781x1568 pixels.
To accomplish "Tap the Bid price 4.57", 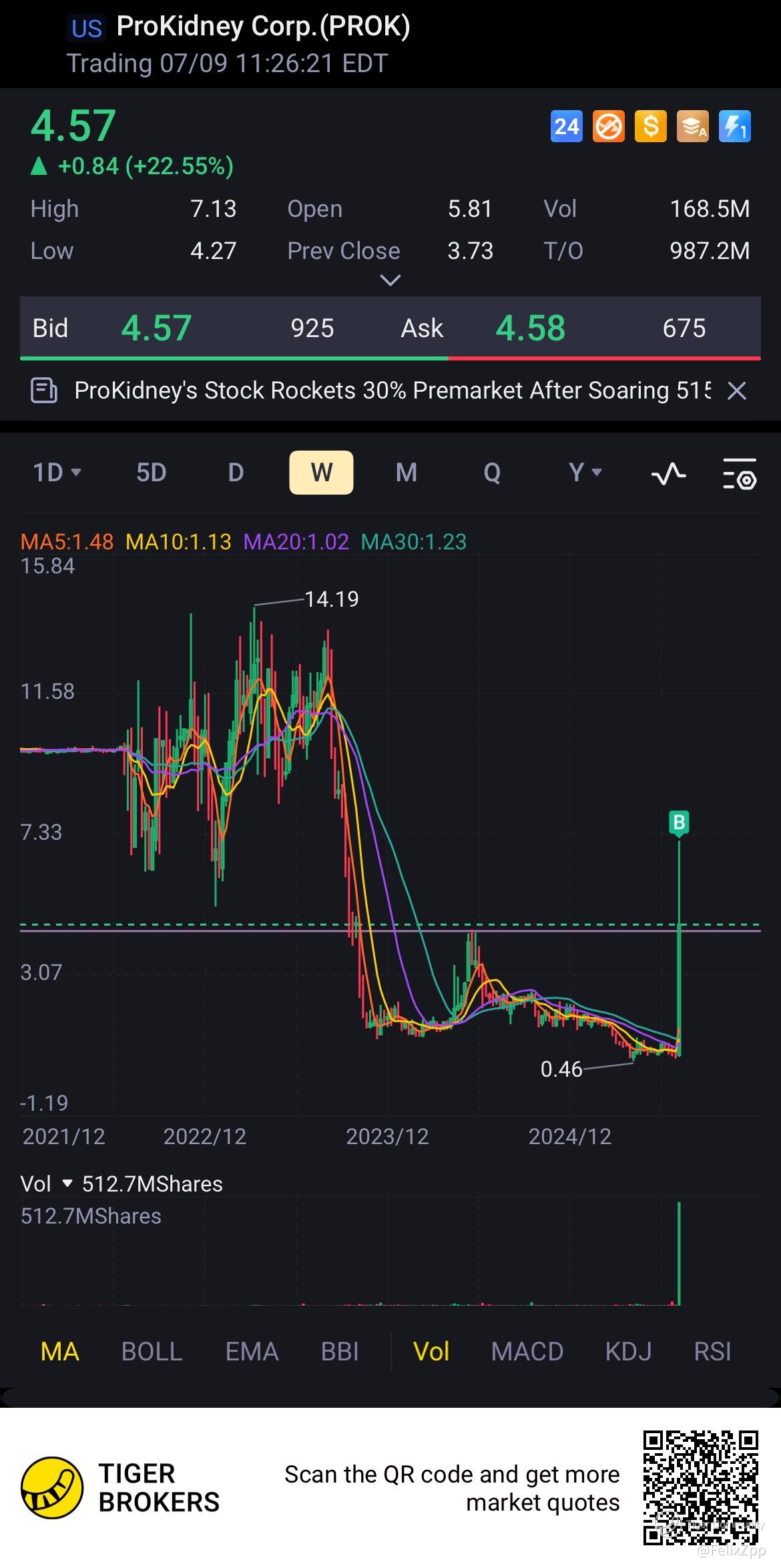I will tap(156, 328).
